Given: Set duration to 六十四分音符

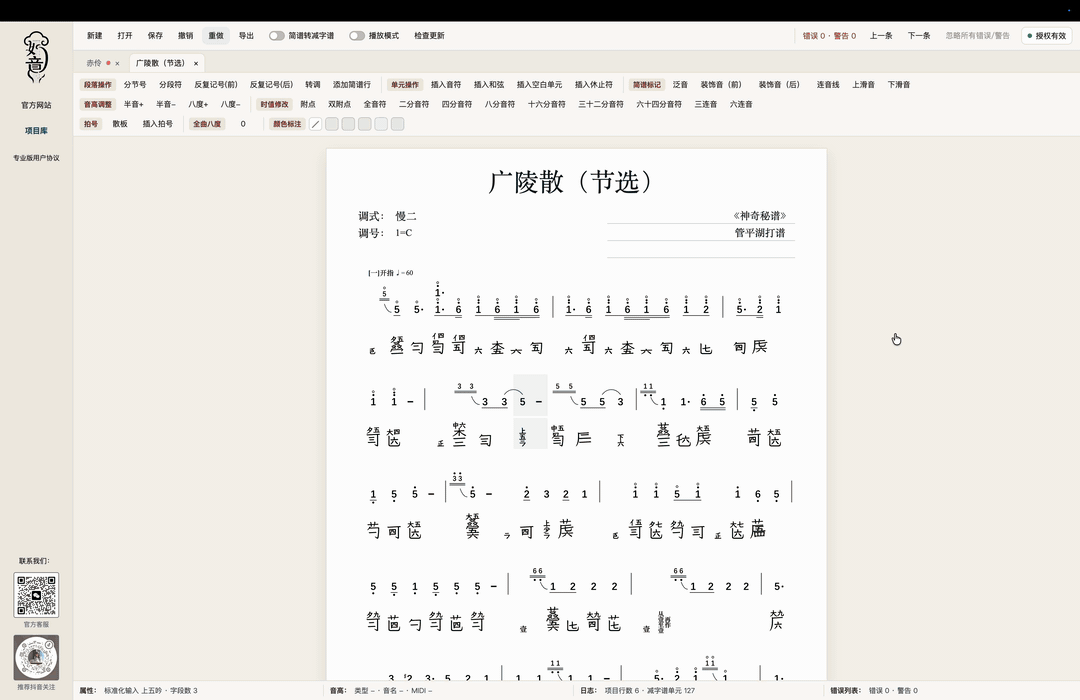Looking at the screenshot, I should point(658,105).
